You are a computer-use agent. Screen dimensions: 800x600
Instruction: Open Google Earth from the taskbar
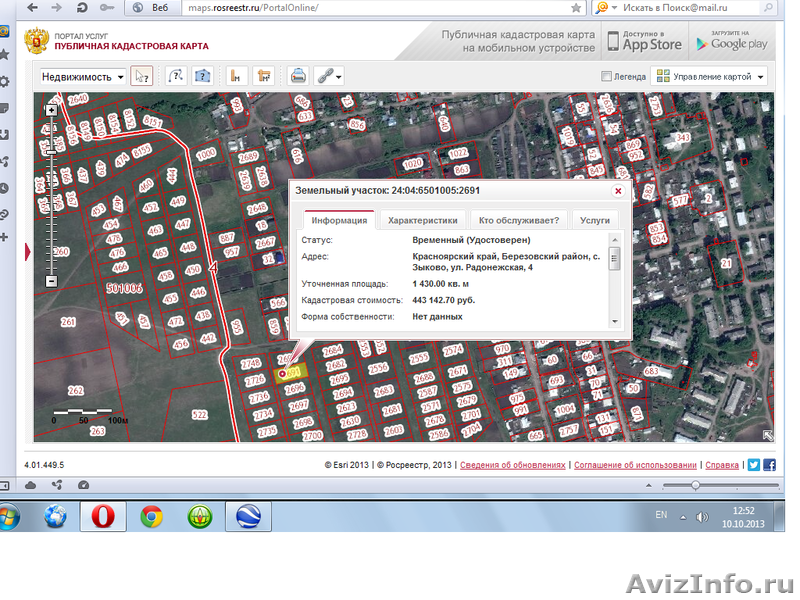pyautogui.click(x=248, y=516)
